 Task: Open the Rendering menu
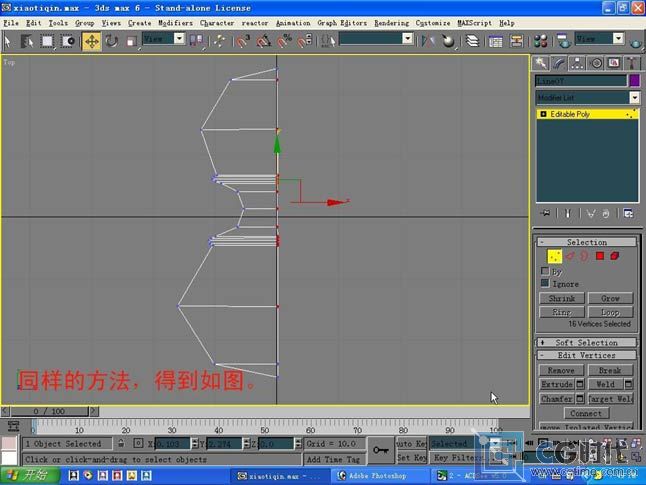(391, 23)
